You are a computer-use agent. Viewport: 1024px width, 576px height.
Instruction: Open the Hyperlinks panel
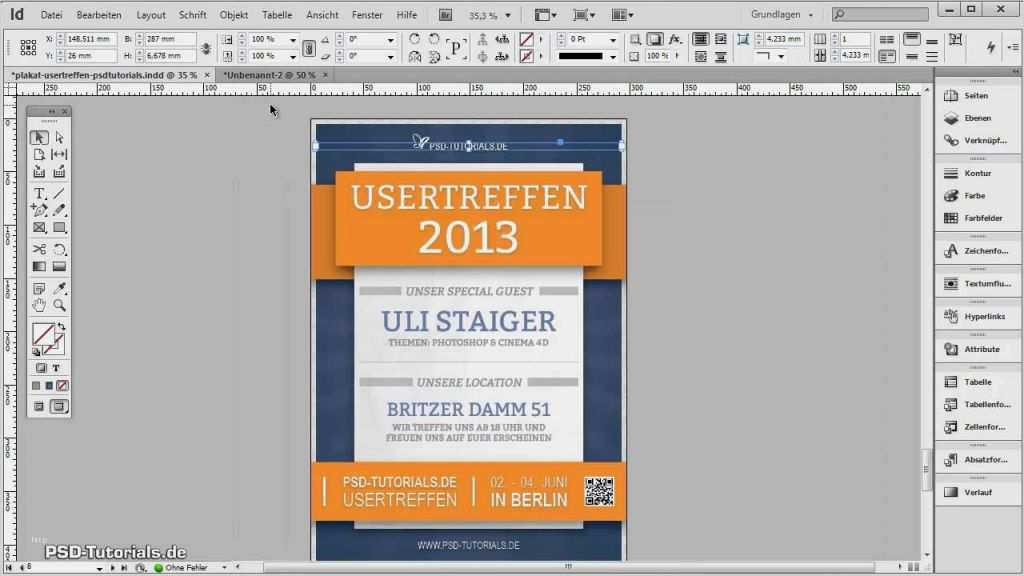(x=980, y=316)
